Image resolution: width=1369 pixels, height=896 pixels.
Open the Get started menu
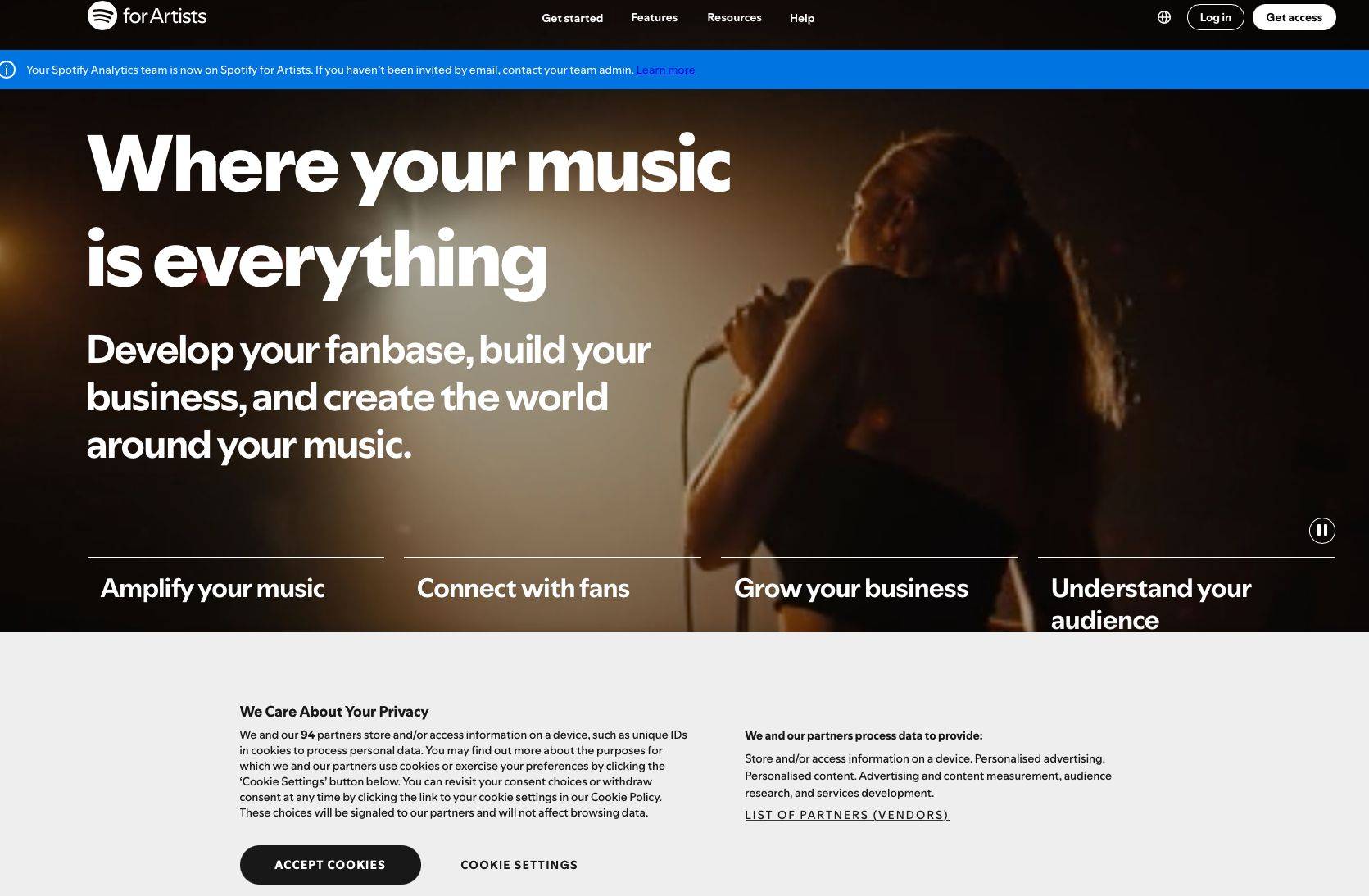572,18
